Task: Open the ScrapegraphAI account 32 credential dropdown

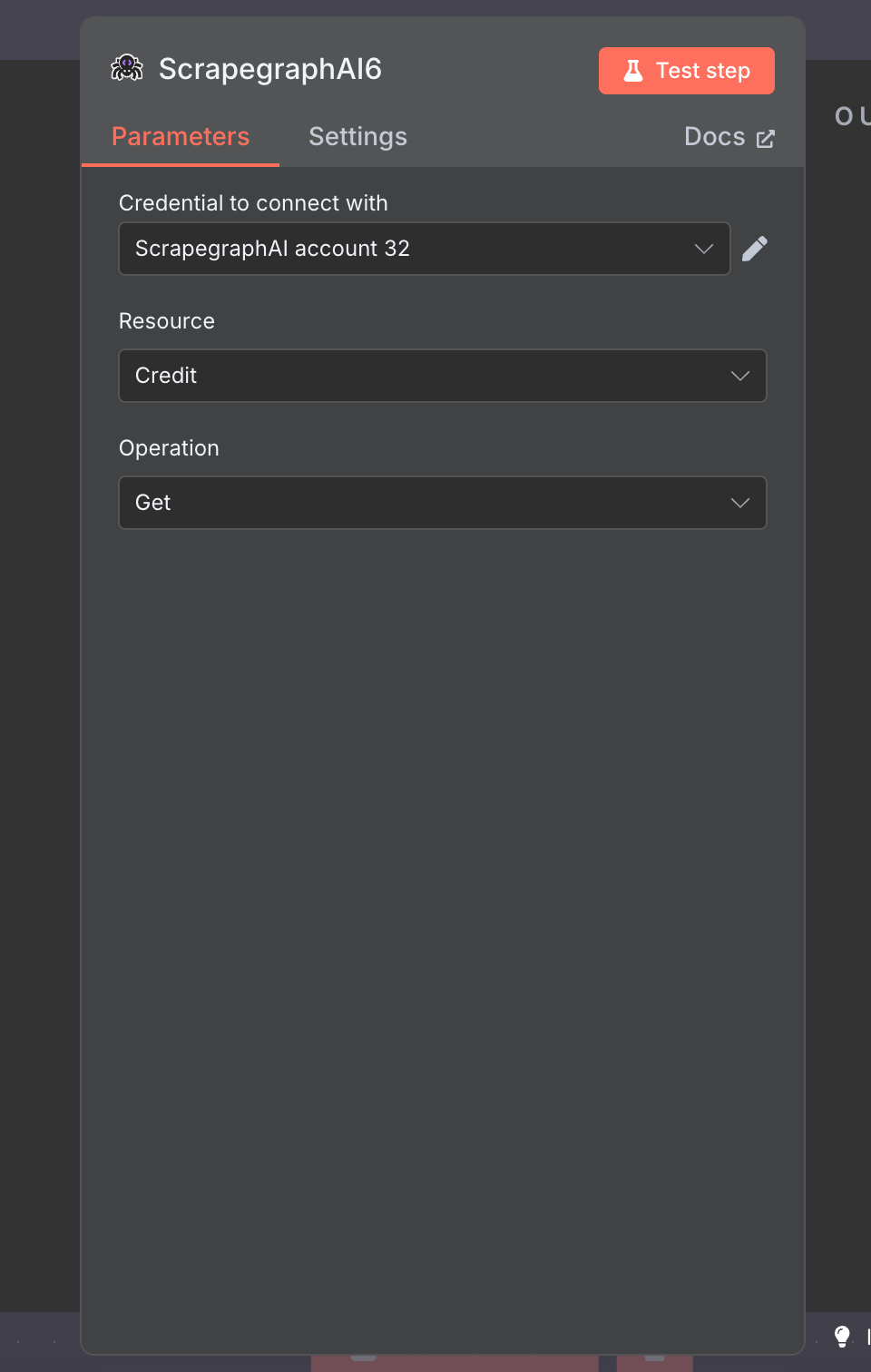Action: (x=425, y=249)
